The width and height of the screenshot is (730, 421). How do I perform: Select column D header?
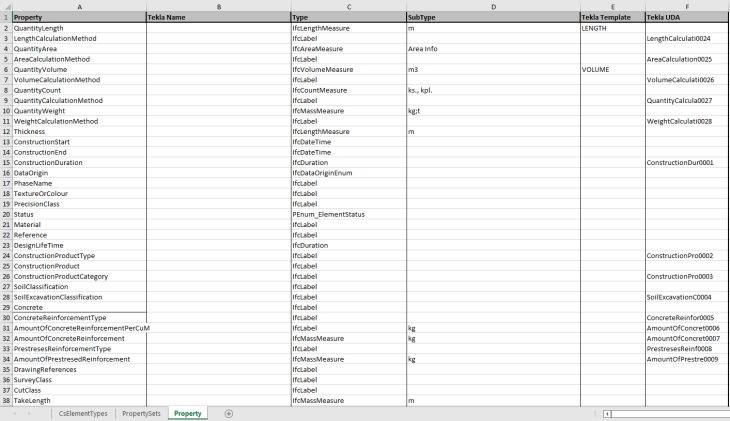(493, 7)
